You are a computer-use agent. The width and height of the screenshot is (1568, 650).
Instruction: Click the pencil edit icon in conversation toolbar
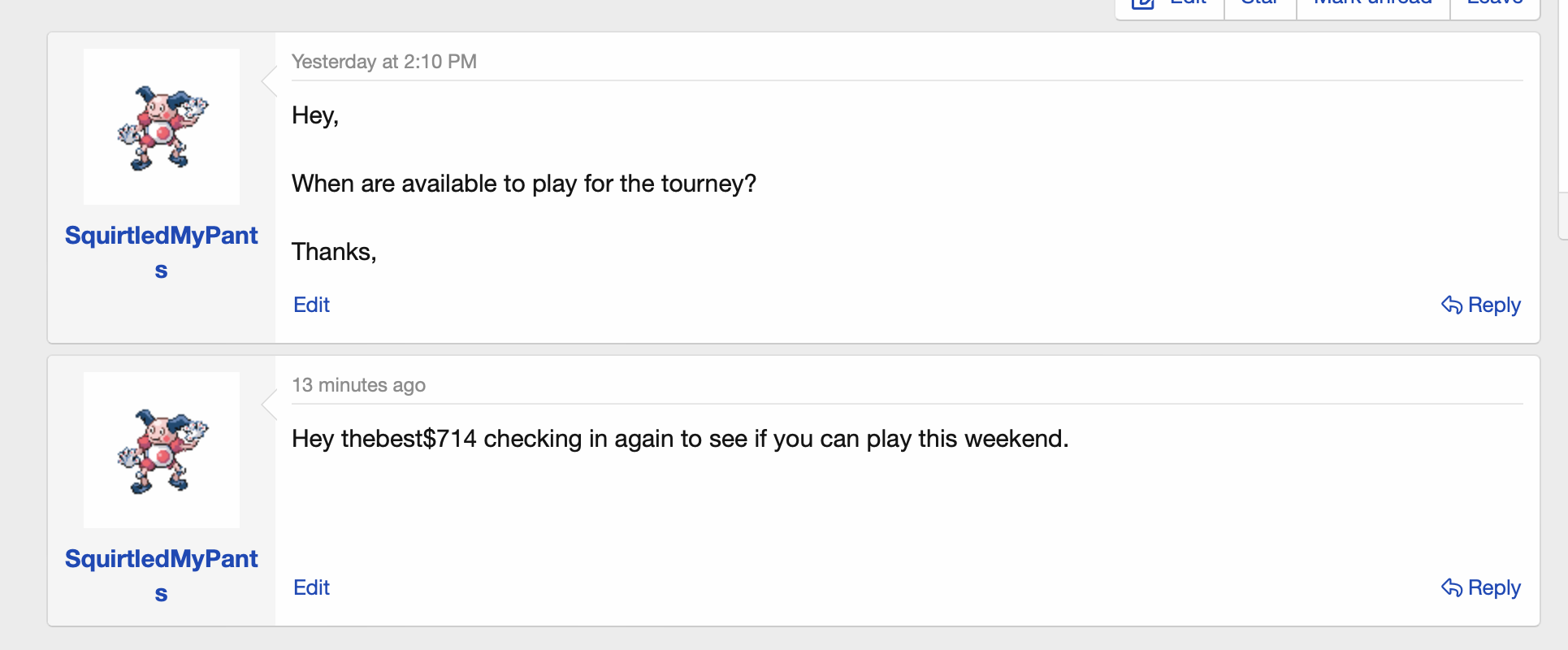tap(1143, 3)
